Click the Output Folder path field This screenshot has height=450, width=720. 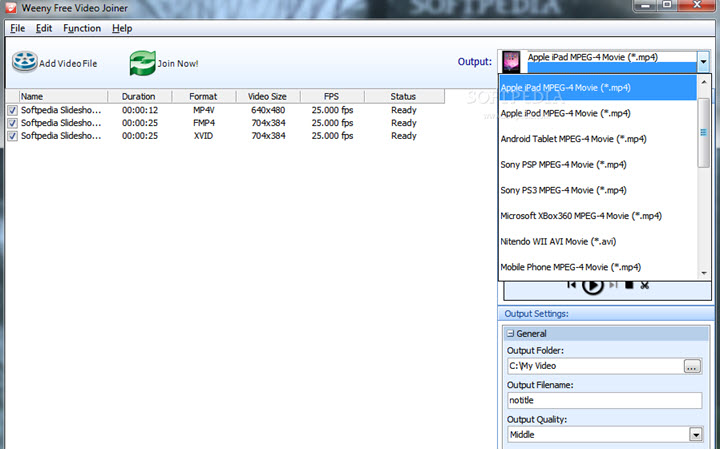pyautogui.click(x=596, y=366)
